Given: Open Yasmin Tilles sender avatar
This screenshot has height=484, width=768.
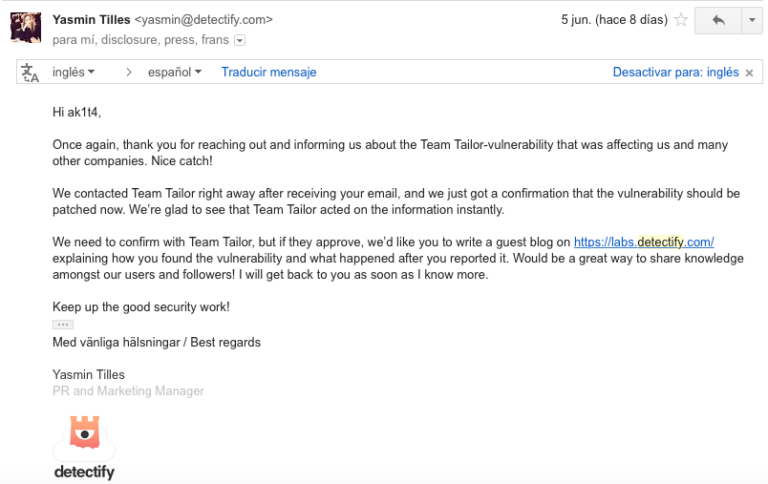Looking at the screenshot, I should click(x=25, y=27).
